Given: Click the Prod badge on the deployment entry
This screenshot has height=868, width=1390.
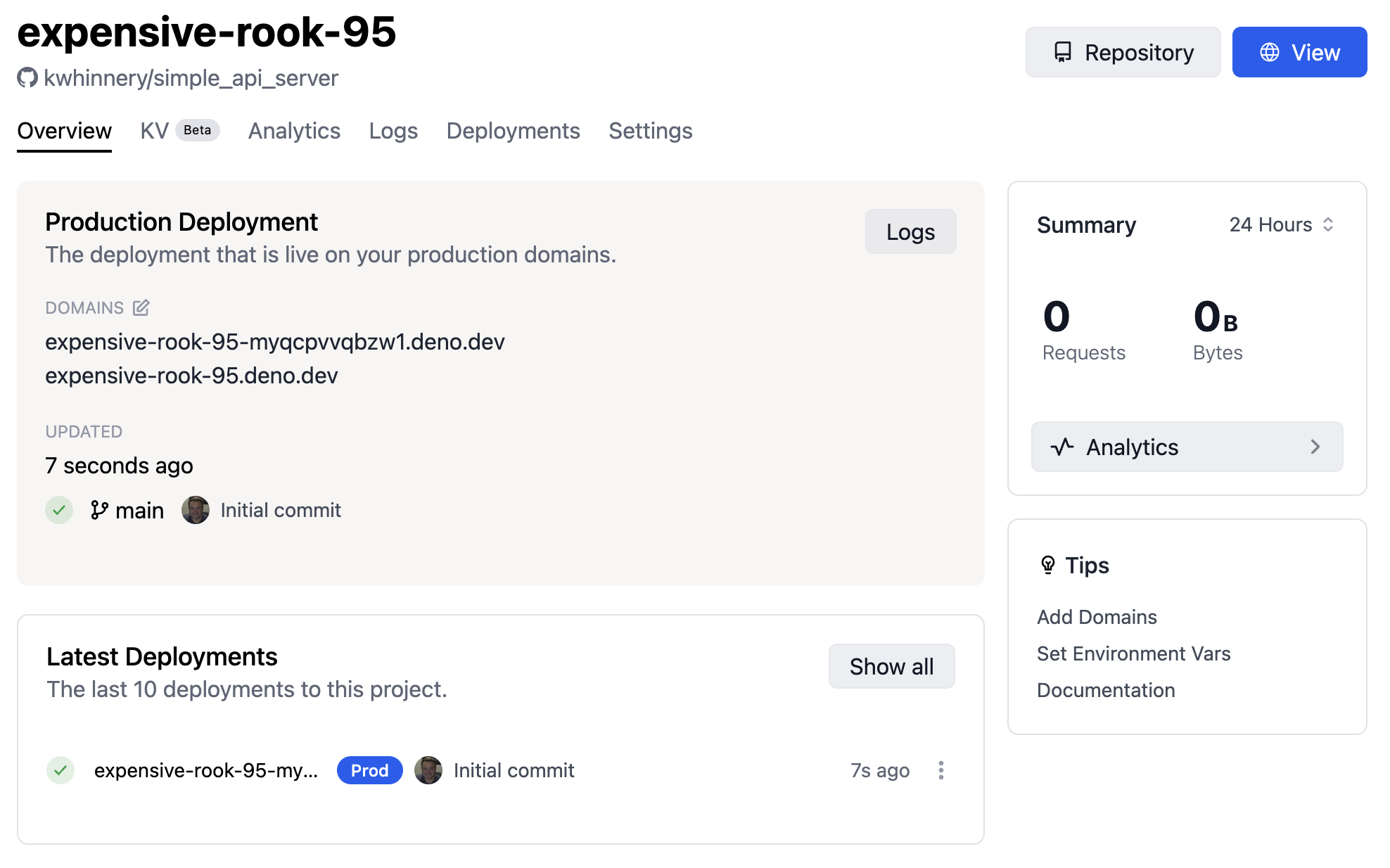Looking at the screenshot, I should click(369, 770).
